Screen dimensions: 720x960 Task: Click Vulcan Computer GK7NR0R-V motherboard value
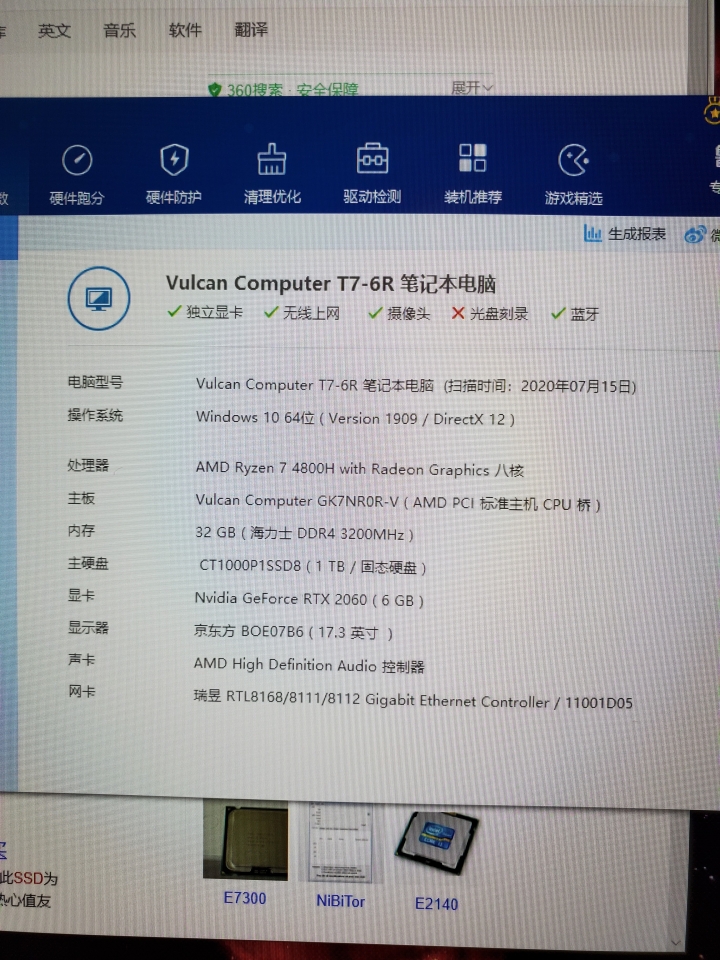click(x=398, y=502)
